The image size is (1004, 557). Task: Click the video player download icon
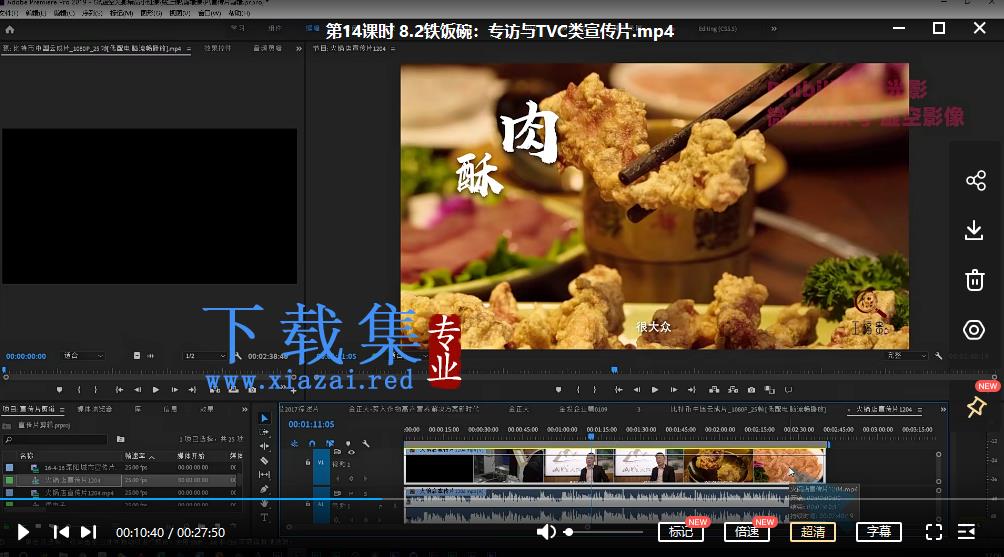click(x=974, y=230)
